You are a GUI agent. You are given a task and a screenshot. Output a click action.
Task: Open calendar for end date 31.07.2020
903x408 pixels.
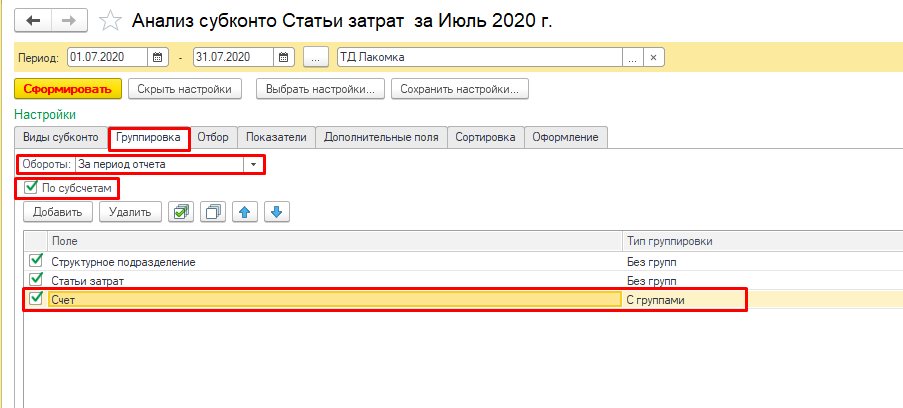[283, 57]
